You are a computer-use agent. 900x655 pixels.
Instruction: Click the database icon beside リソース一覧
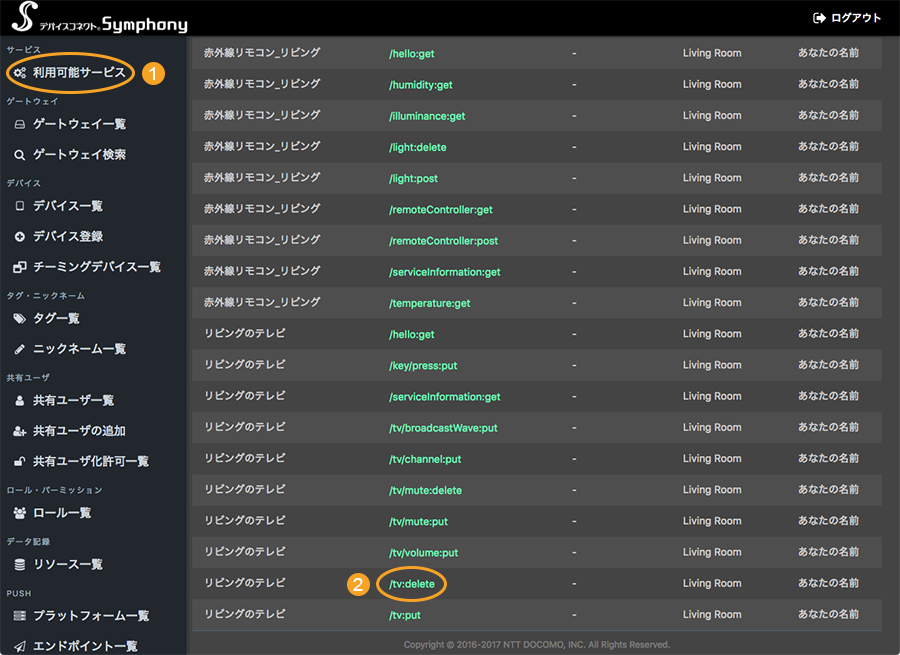pyautogui.click(x=20, y=565)
